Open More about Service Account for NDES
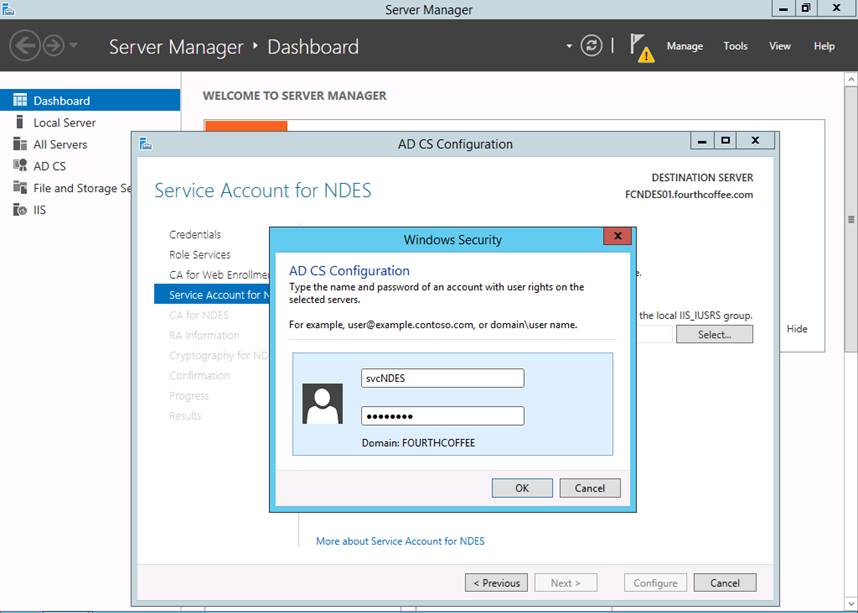 [400, 541]
